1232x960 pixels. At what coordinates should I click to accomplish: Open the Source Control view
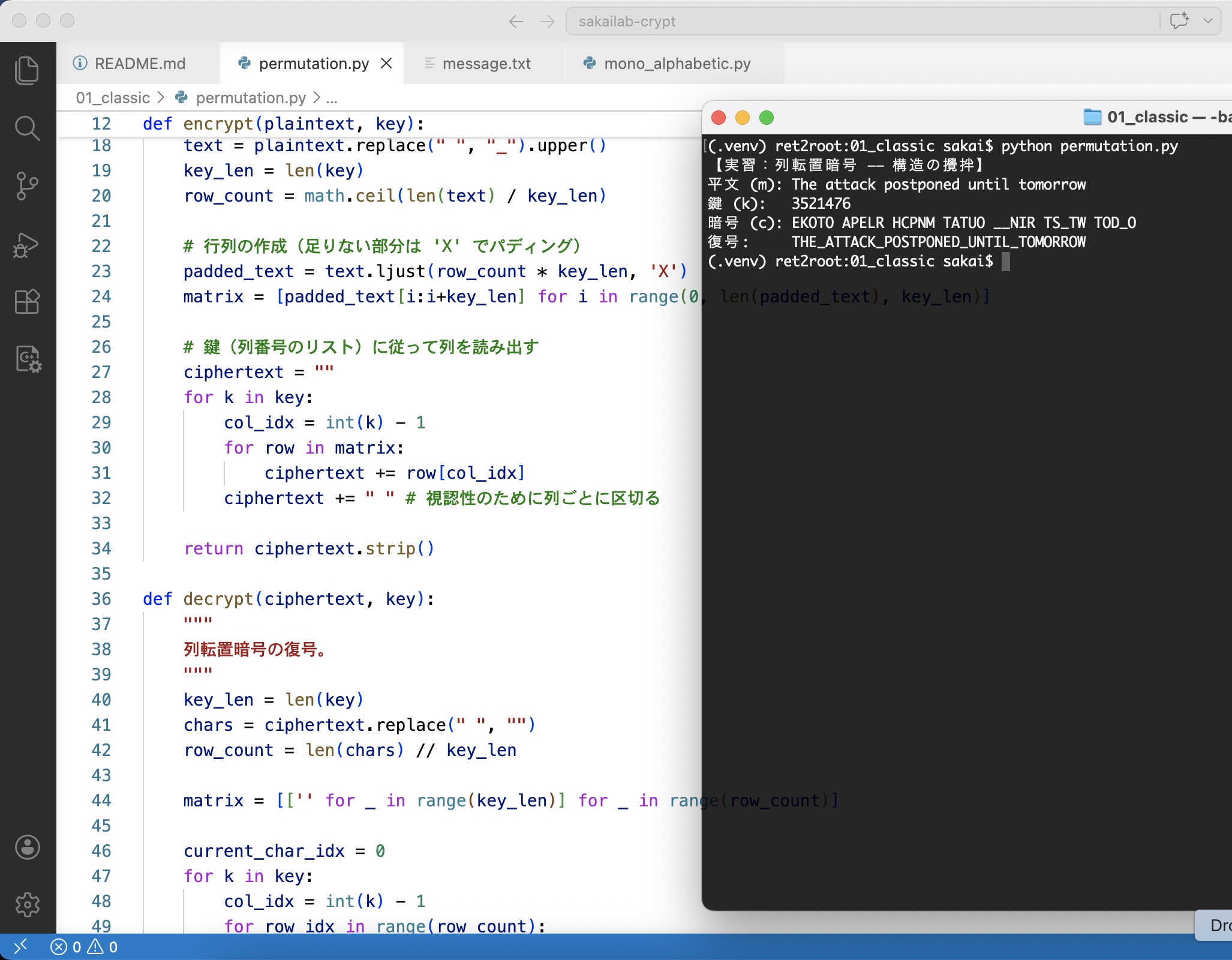[x=27, y=186]
